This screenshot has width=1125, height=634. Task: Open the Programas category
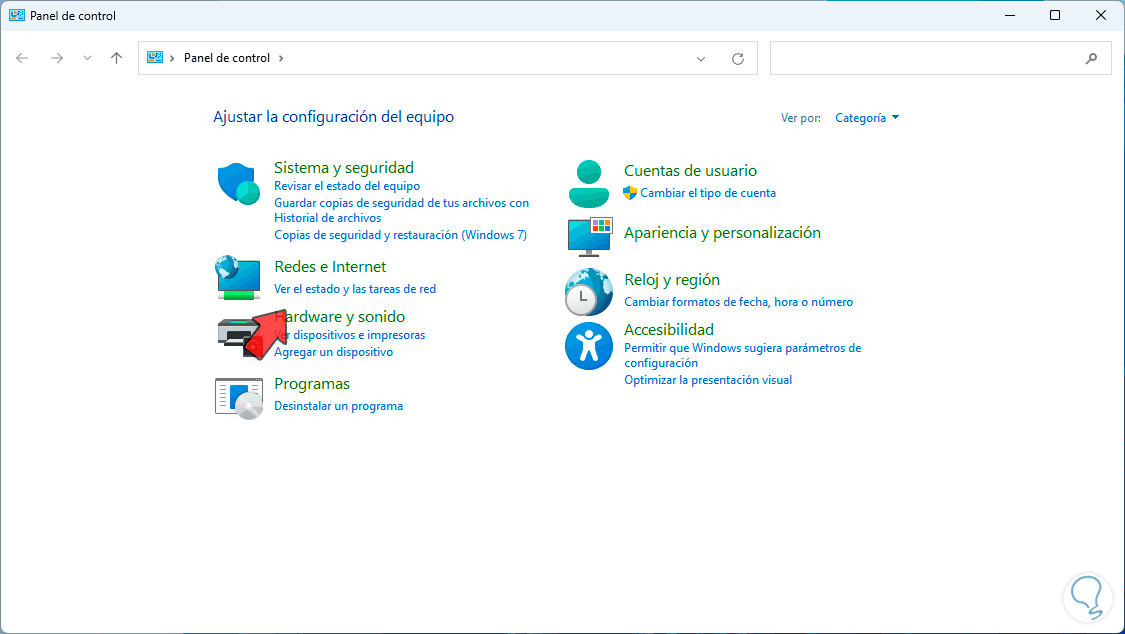(x=312, y=384)
